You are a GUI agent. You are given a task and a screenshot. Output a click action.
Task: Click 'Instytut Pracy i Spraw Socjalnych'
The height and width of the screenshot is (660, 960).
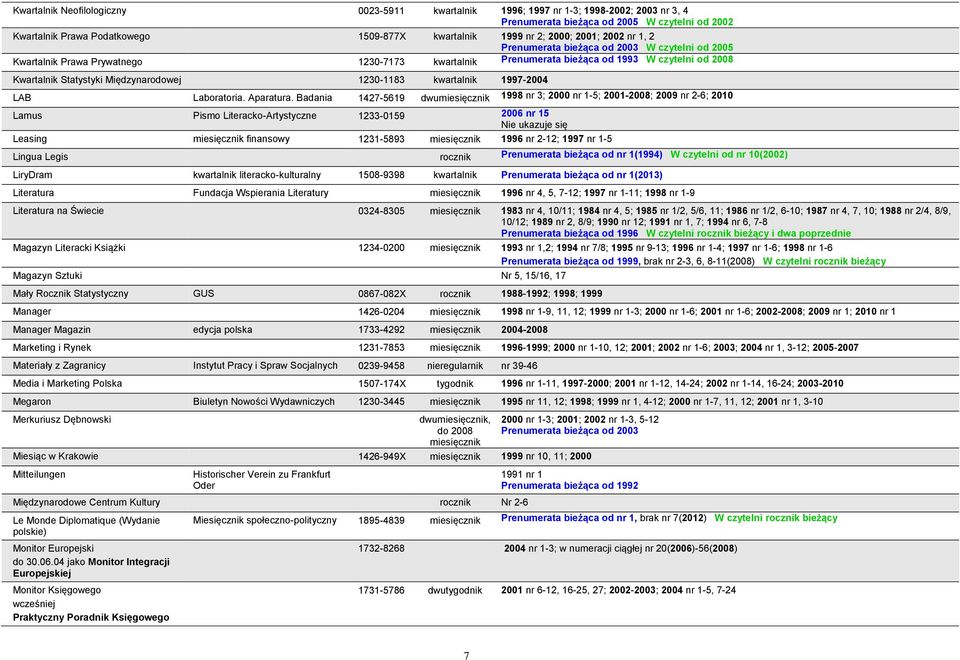265,366
